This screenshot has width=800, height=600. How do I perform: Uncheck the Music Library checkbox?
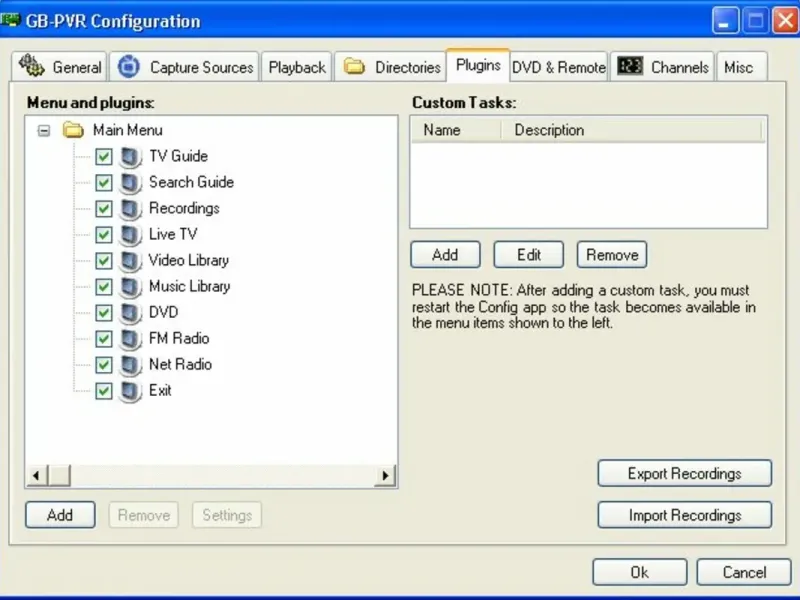click(x=104, y=287)
